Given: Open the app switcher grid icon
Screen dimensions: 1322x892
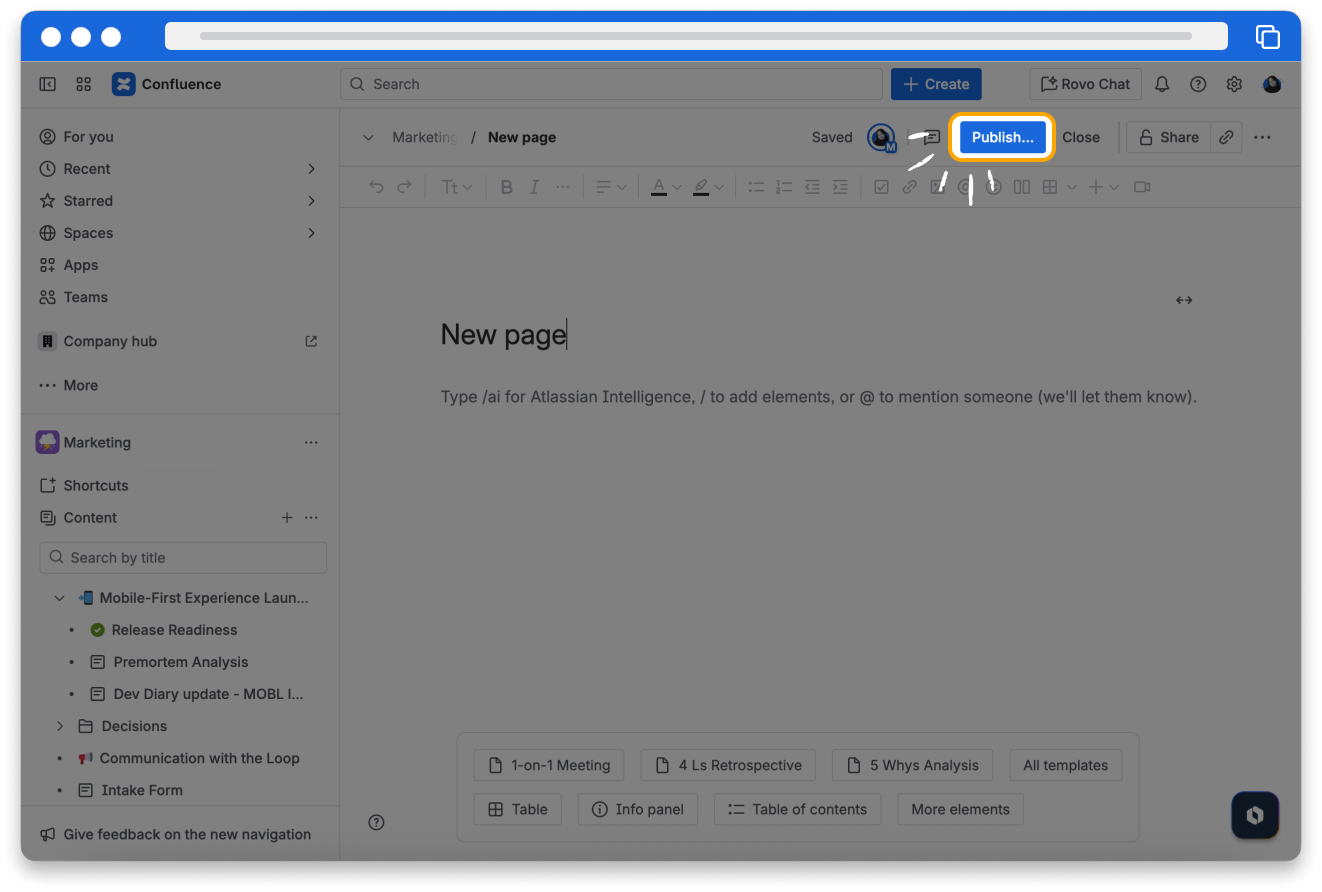Looking at the screenshot, I should [84, 84].
